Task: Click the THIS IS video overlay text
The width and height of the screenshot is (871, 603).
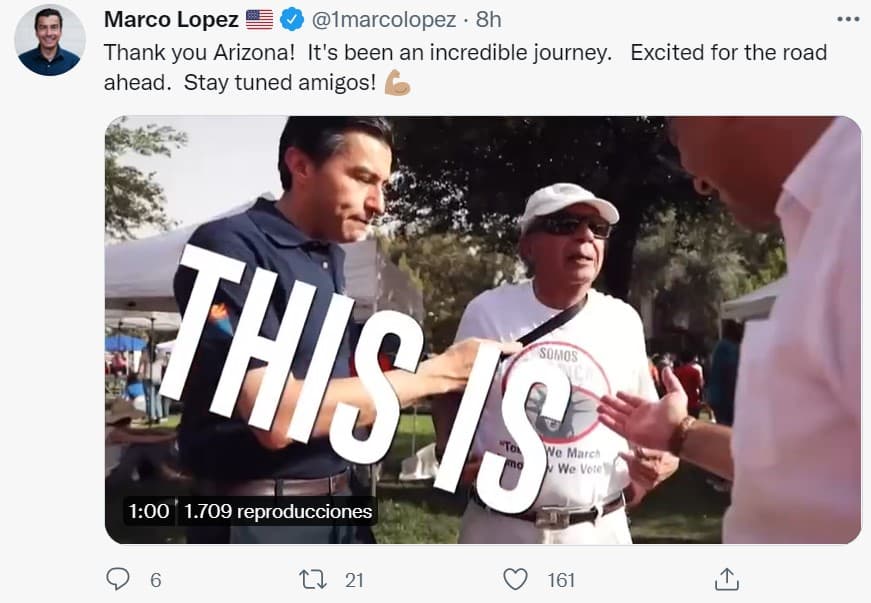Action: click(367, 378)
